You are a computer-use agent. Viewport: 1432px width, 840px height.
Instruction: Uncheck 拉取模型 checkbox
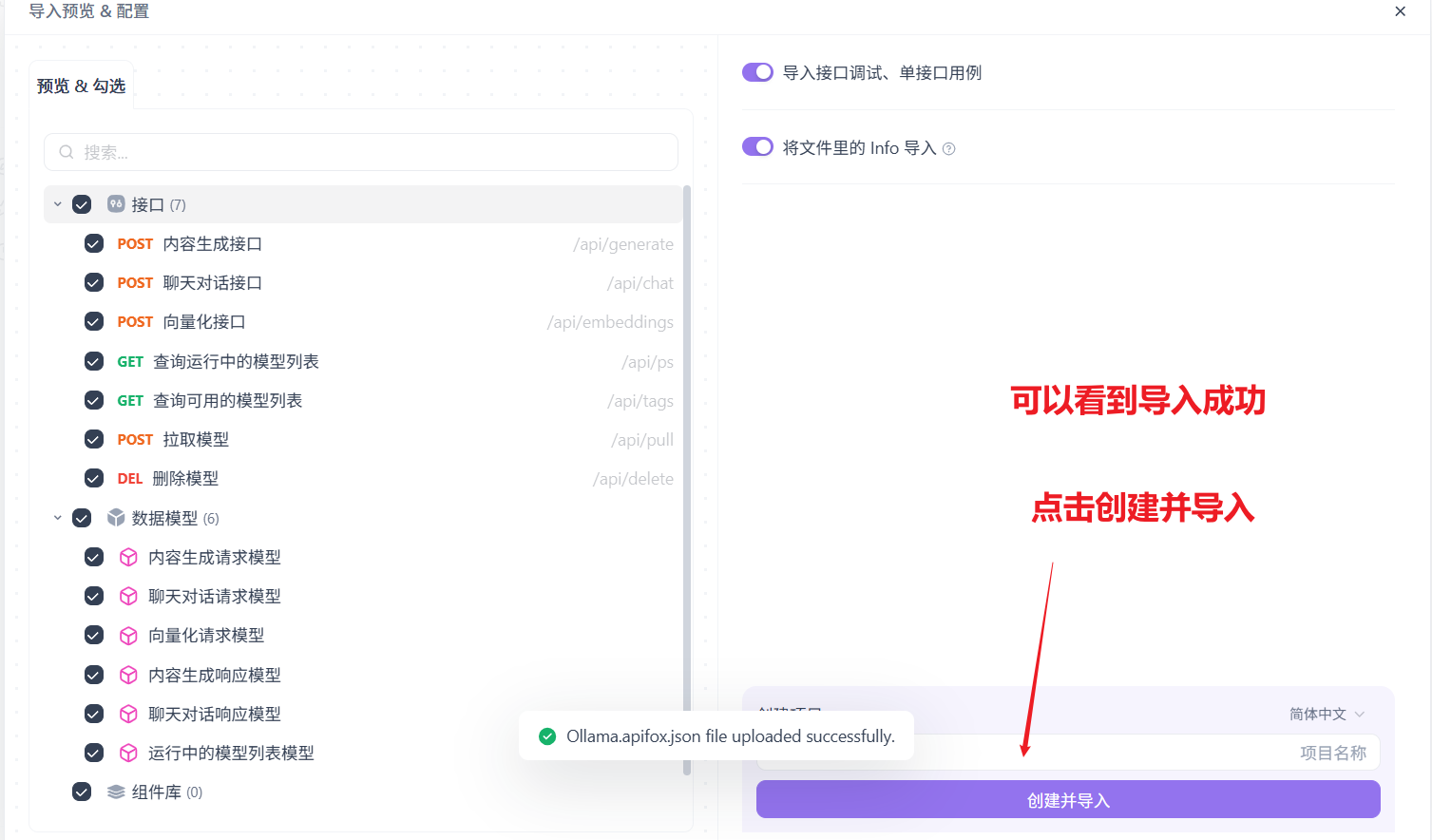tap(94, 439)
